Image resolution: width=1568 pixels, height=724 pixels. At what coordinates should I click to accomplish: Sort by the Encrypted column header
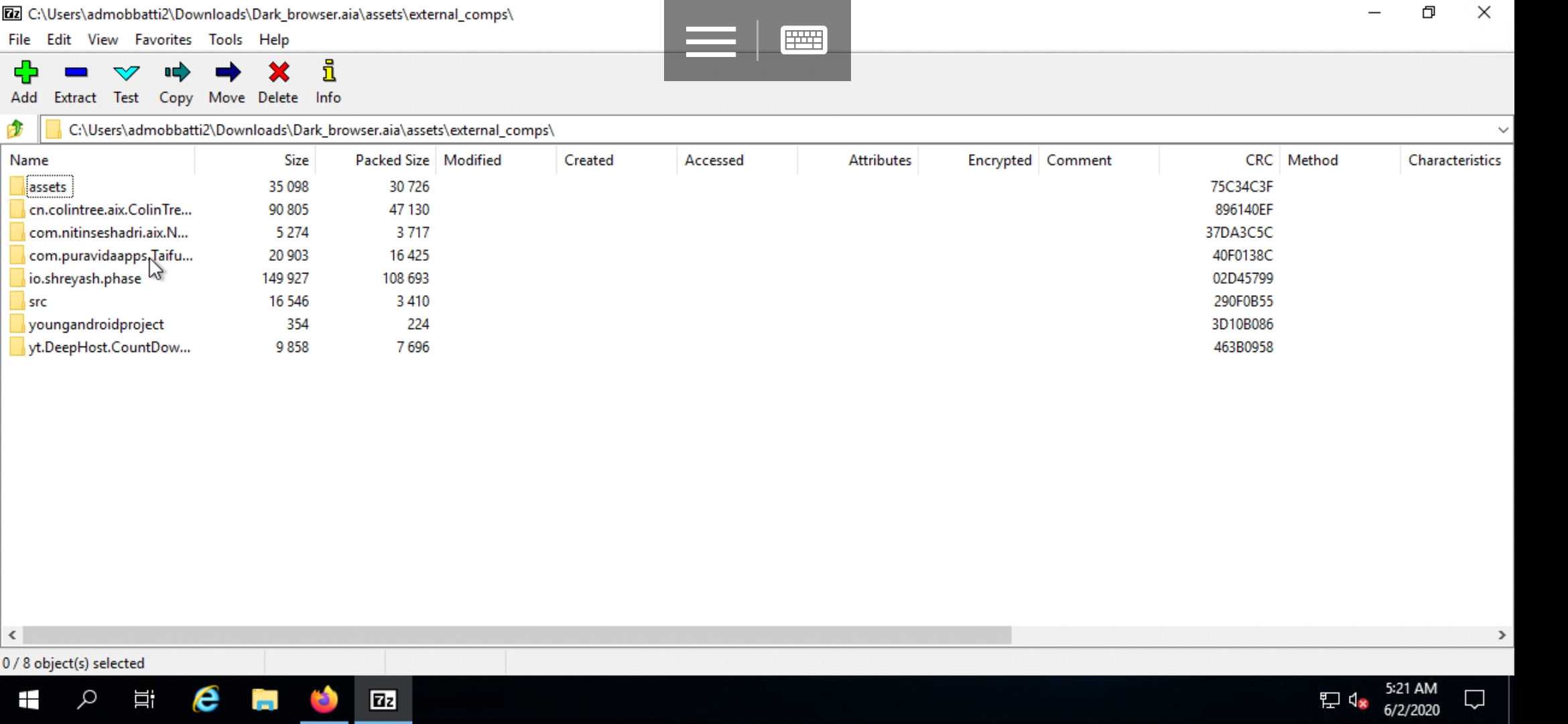pos(979,160)
